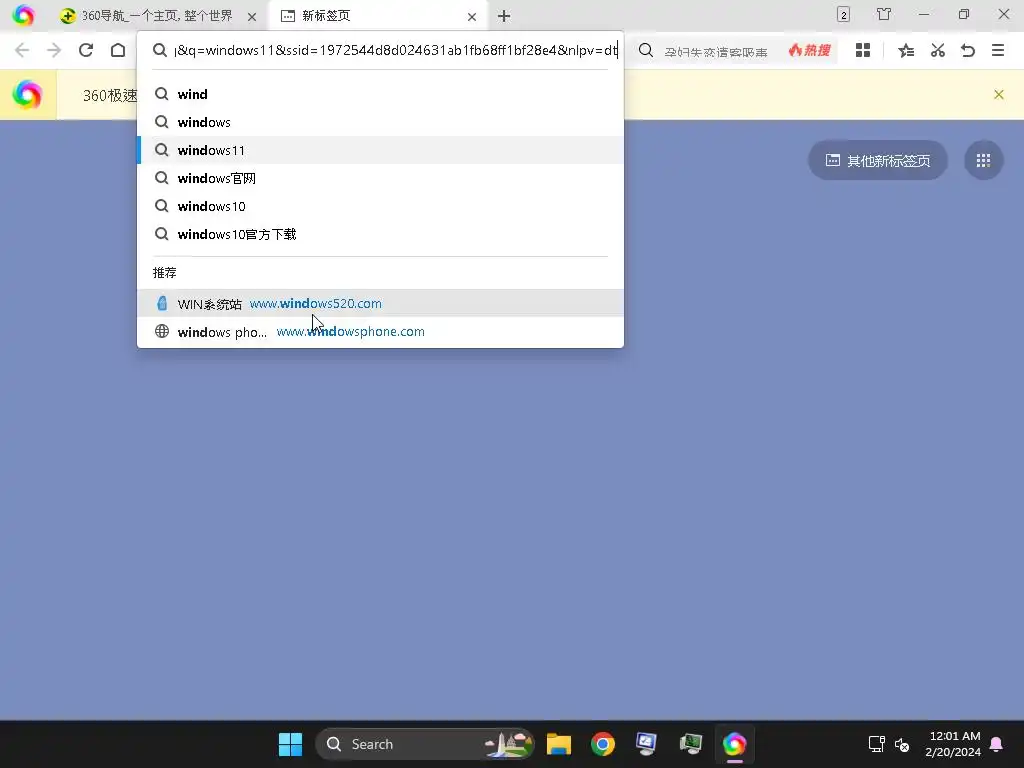Open the browser hamburger menu
Viewport: 1024px width, 768px height.
coord(998,50)
